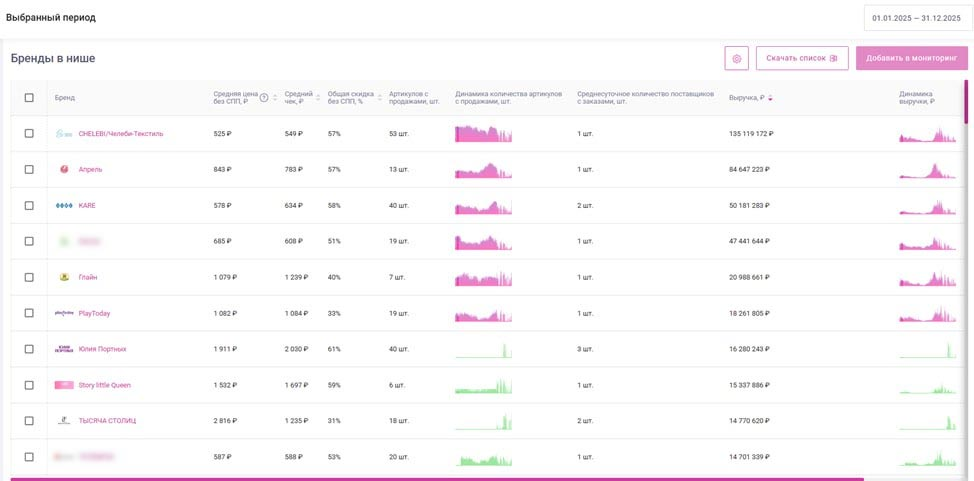Click Добавить в мониторинг button
974x481 pixels.
(912, 58)
